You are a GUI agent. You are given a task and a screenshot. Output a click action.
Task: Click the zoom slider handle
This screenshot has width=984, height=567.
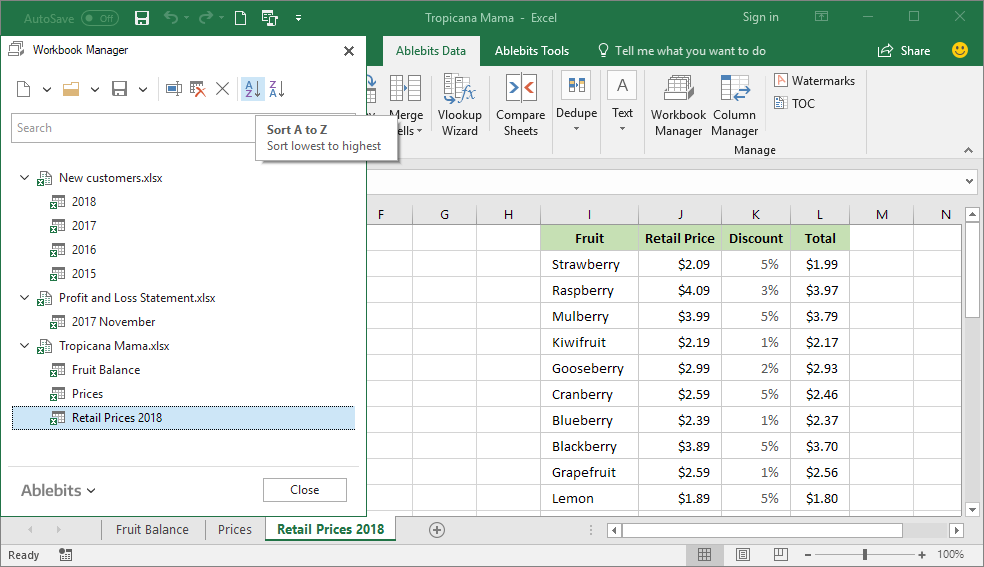click(x=865, y=554)
